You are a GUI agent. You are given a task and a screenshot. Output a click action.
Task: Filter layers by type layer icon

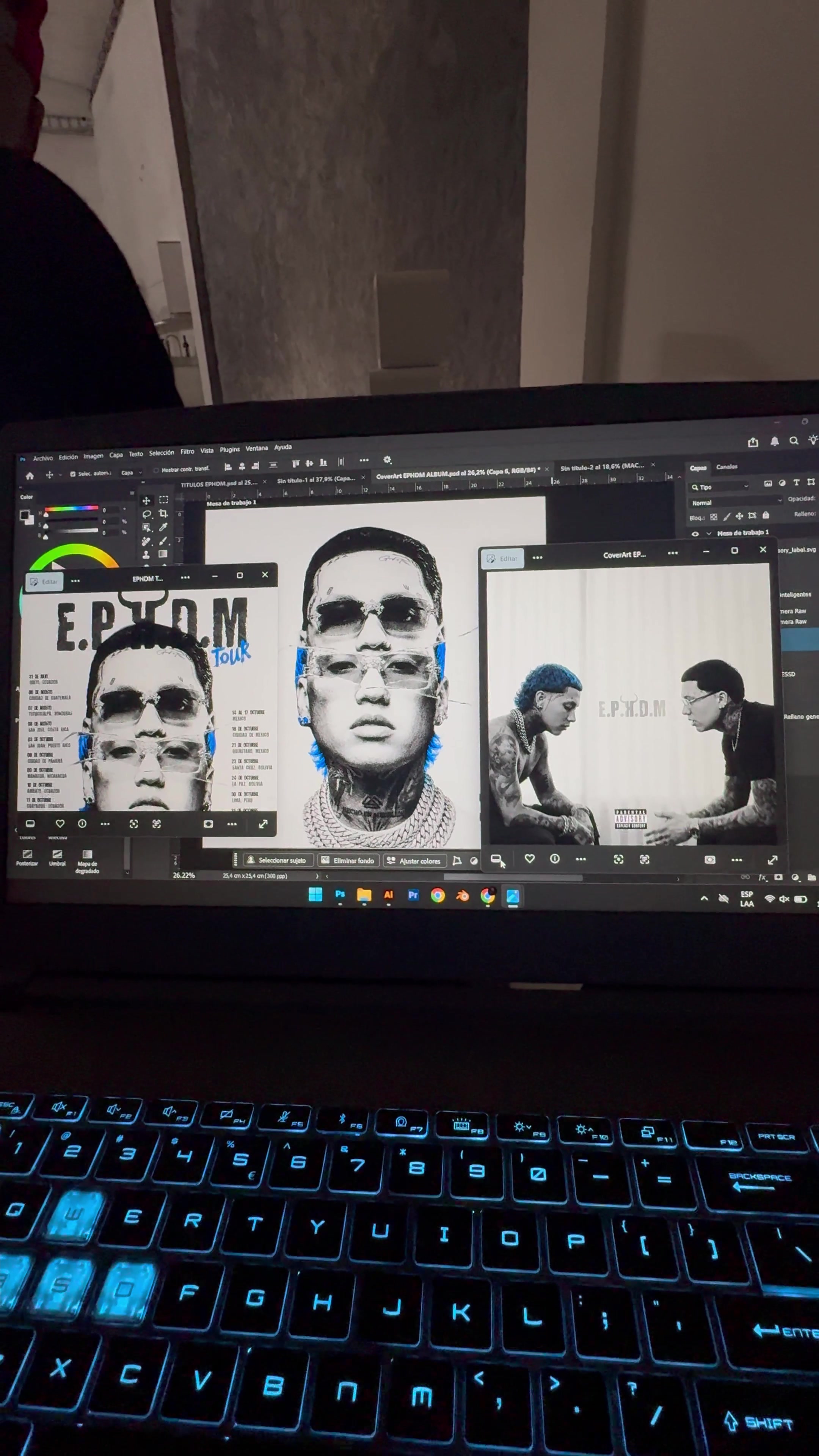(x=796, y=483)
